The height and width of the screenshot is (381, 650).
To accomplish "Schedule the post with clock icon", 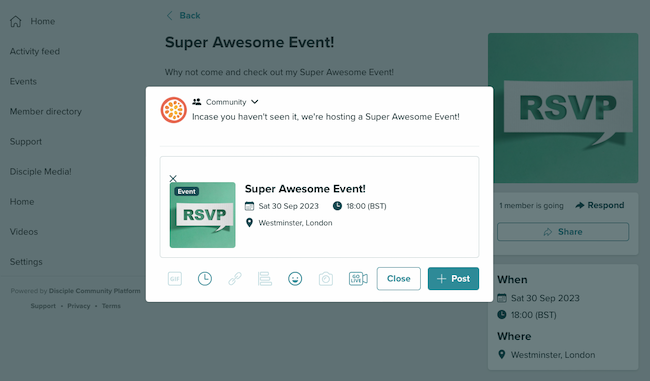I will (205, 279).
